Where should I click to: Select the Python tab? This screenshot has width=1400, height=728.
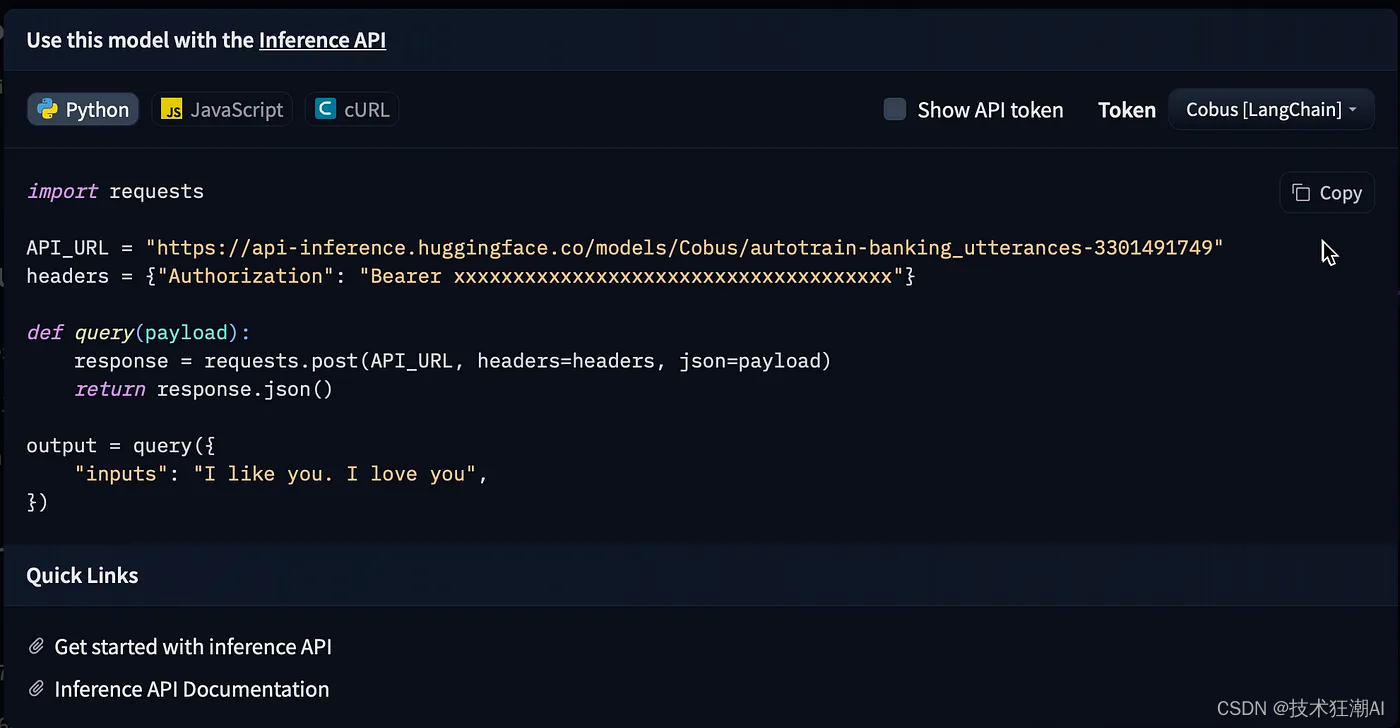(x=82, y=109)
